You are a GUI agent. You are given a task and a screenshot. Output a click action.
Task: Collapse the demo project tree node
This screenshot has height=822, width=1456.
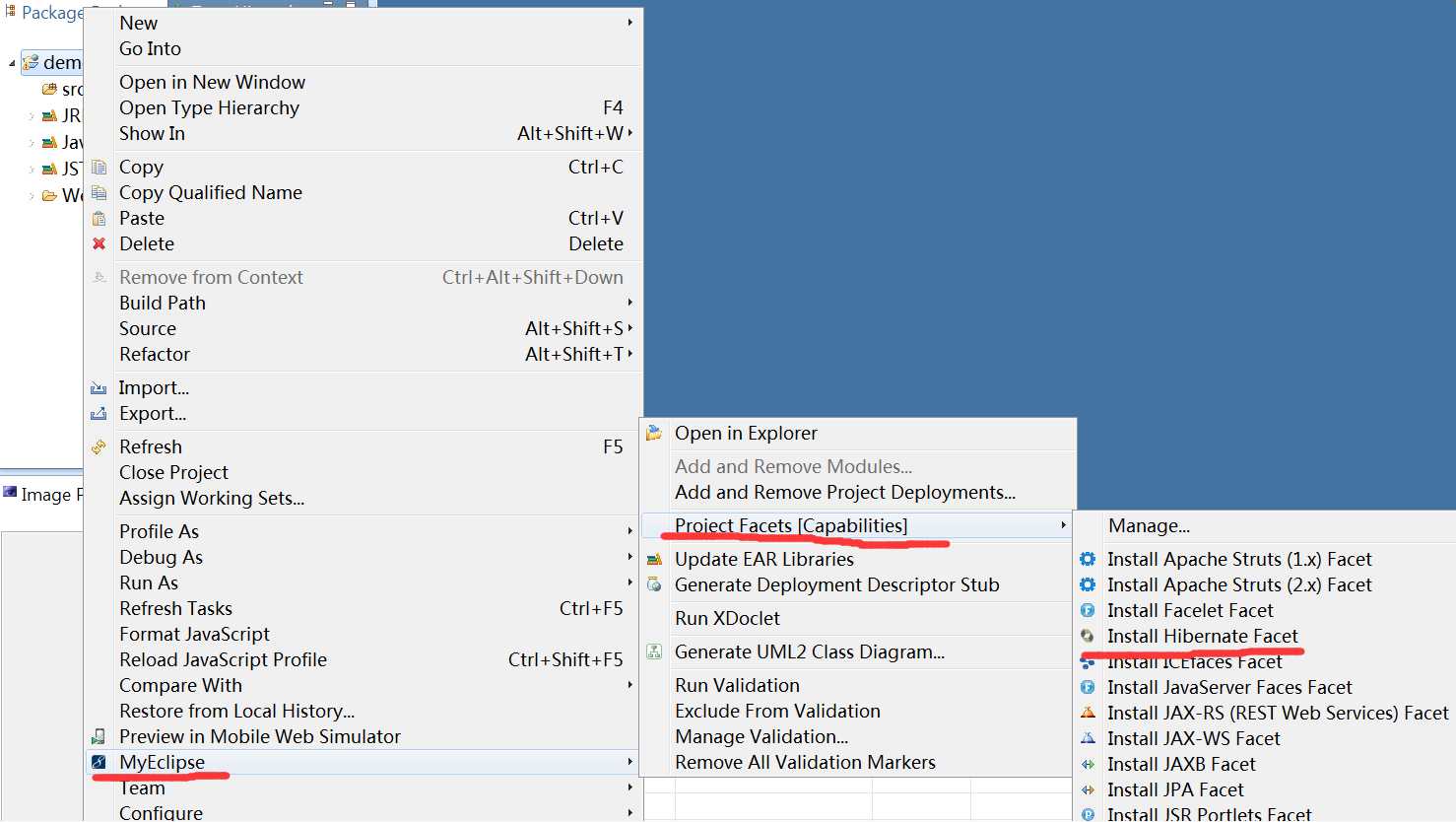[x=12, y=63]
